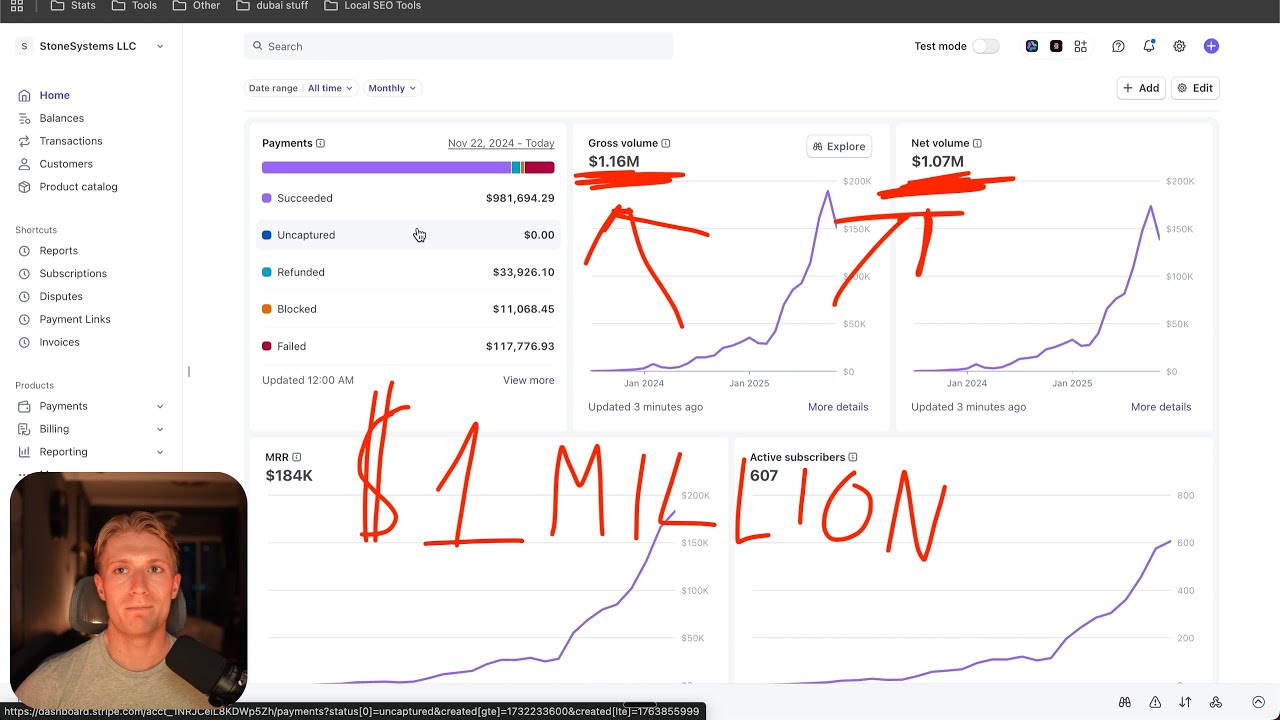Click the MRR $184K figure

pyautogui.click(x=289, y=475)
